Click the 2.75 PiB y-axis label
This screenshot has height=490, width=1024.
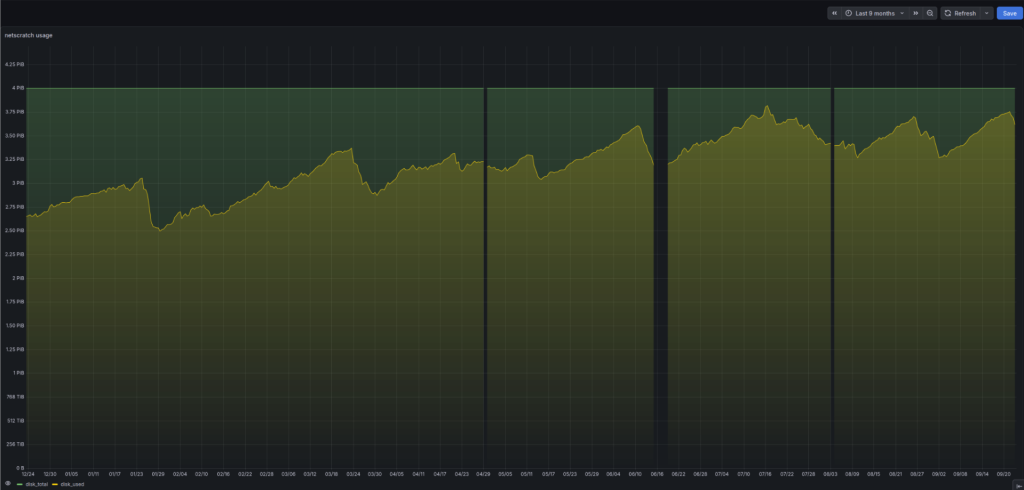15,207
